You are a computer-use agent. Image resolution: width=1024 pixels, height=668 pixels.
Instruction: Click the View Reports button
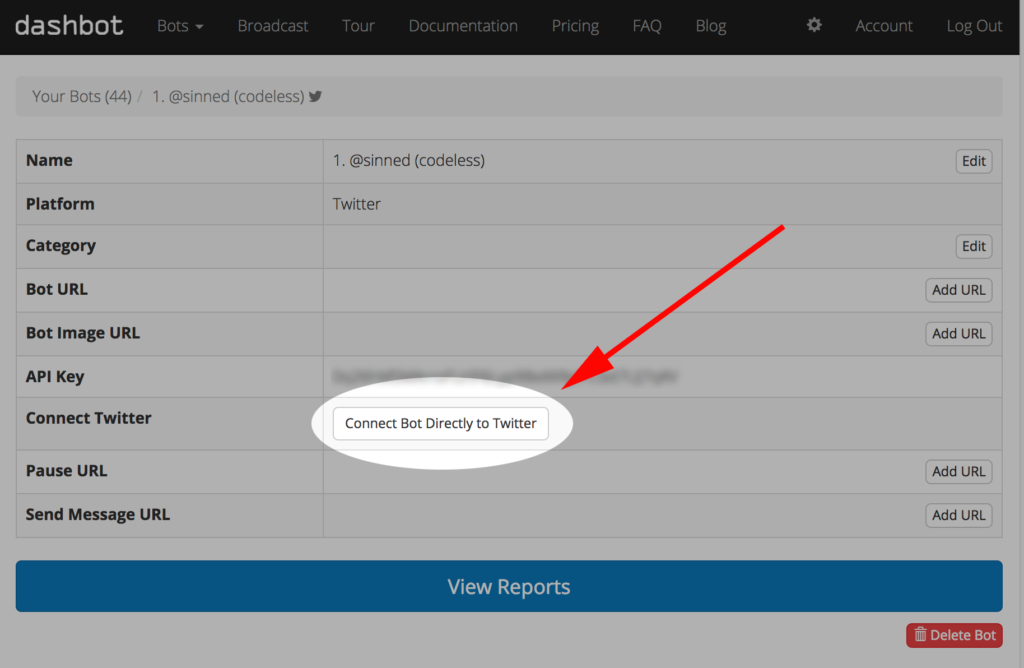pyautogui.click(x=509, y=586)
